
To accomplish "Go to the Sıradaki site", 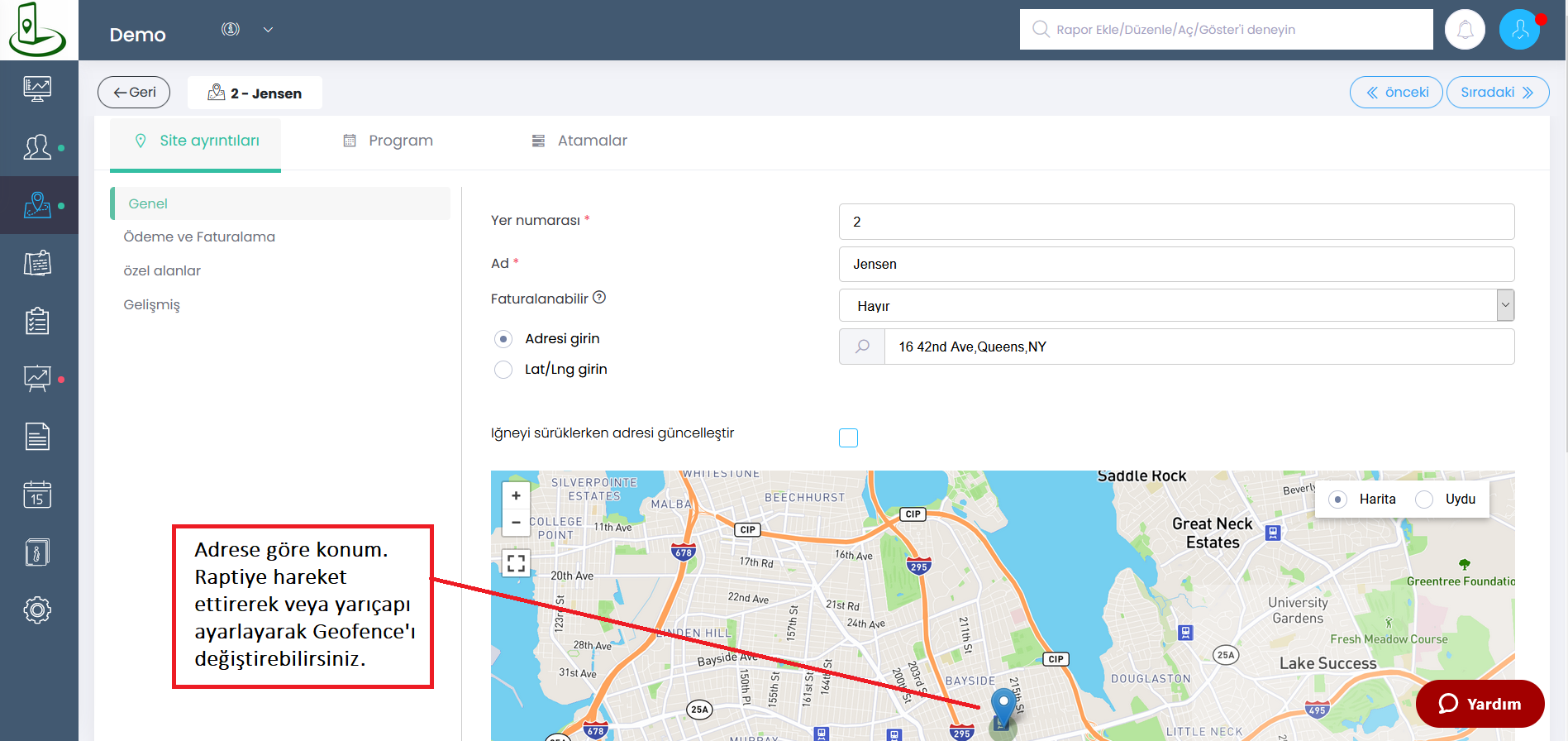I will coord(1497,93).
